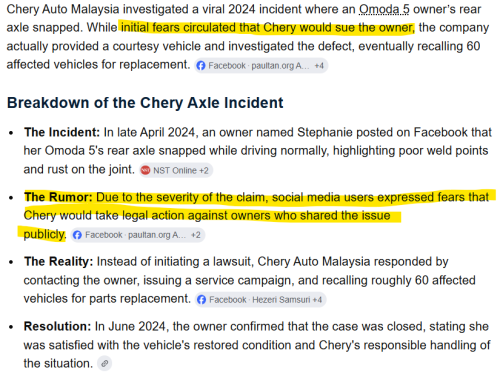Click the red NST Online icon
The height and width of the screenshot is (376, 500).
145,170
